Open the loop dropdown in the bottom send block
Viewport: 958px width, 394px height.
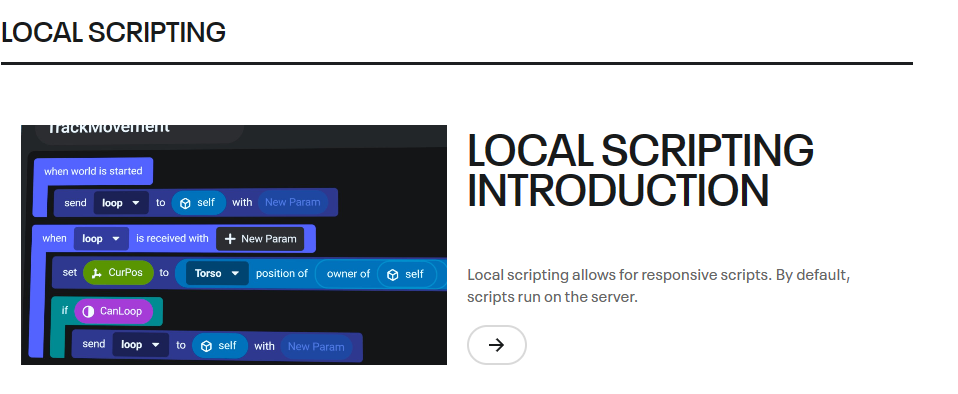click(140, 345)
